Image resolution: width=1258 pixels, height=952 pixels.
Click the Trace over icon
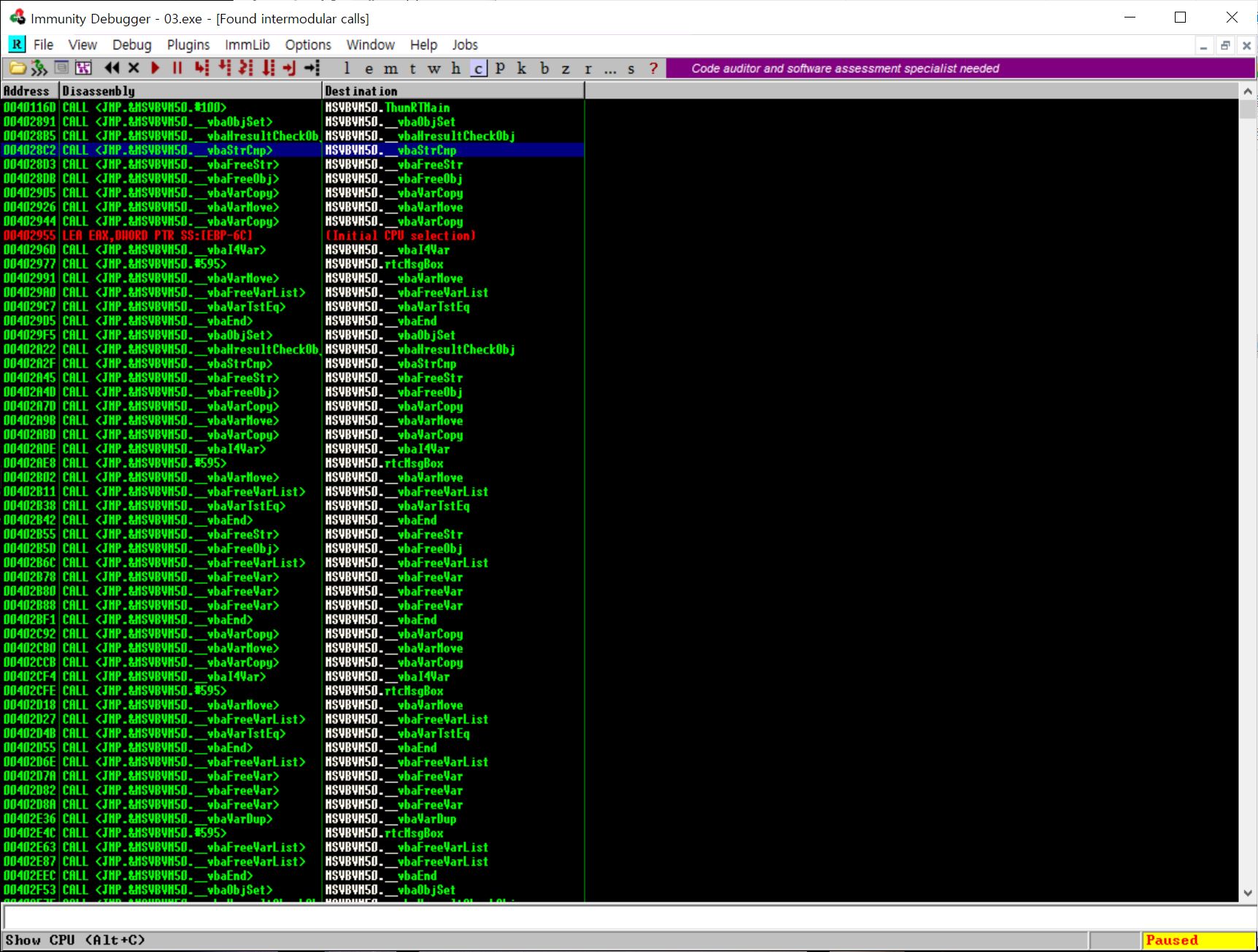pyautogui.click(x=269, y=69)
